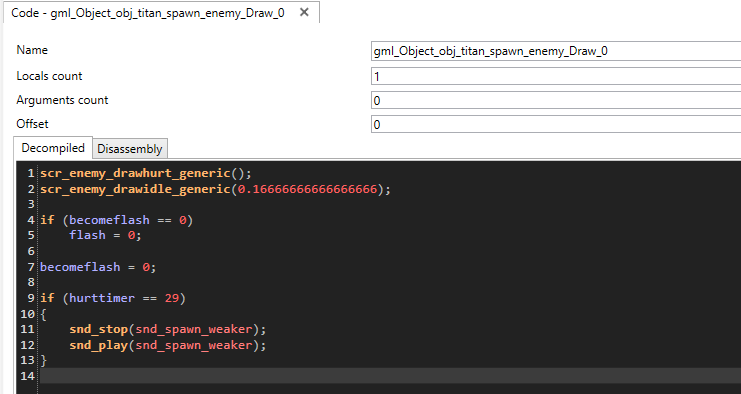741x394 pixels.
Task: Click the Name input field
Action: [556, 51]
